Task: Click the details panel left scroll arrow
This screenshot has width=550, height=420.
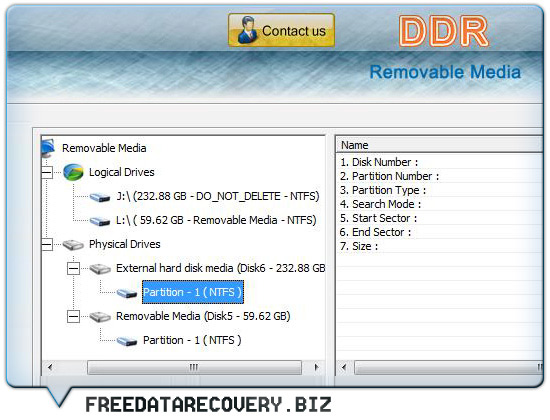Action: (x=344, y=367)
